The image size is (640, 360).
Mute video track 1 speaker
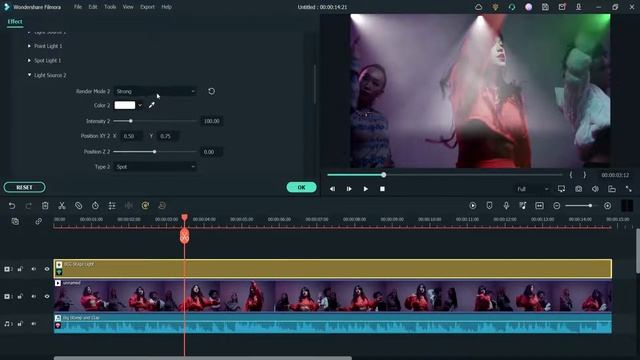pyautogui.click(x=33, y=296)
